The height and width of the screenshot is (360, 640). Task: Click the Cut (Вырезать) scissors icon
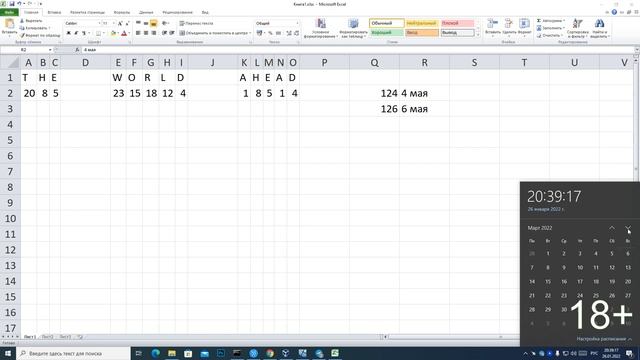point(22,20)
